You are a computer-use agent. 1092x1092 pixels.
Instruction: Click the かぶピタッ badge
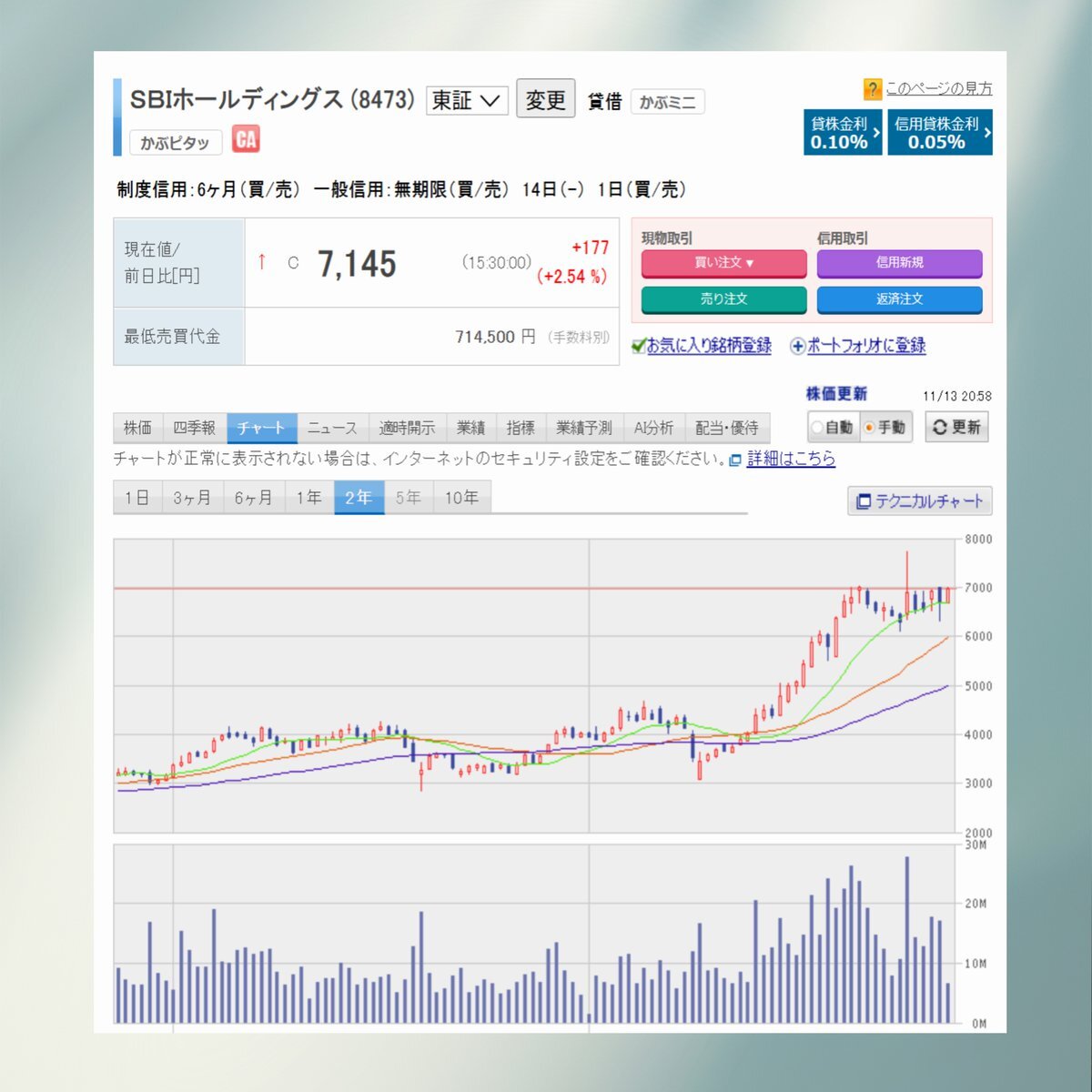[x=175, y=143]
